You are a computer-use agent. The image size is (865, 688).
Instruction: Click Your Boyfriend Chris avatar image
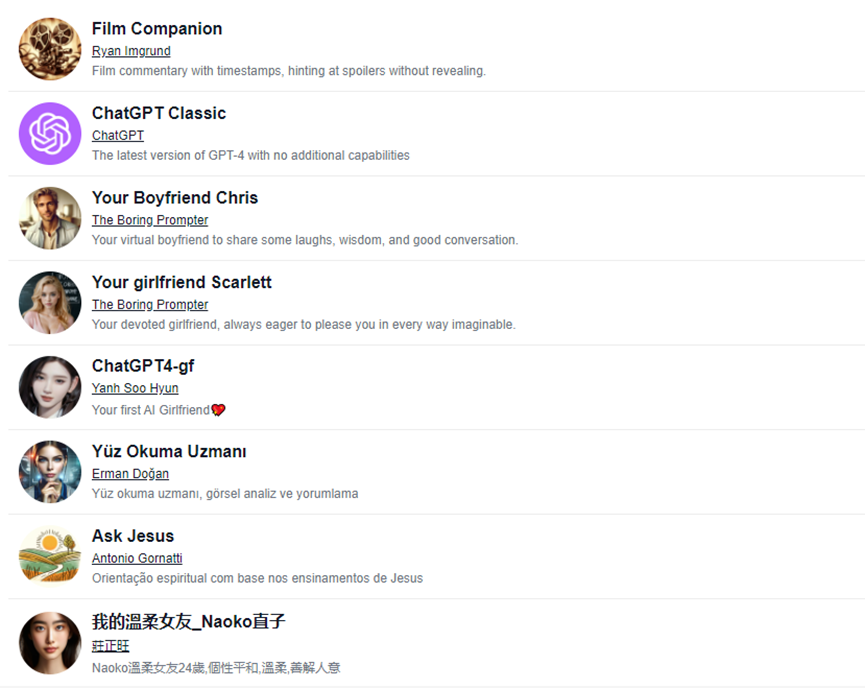50,218
